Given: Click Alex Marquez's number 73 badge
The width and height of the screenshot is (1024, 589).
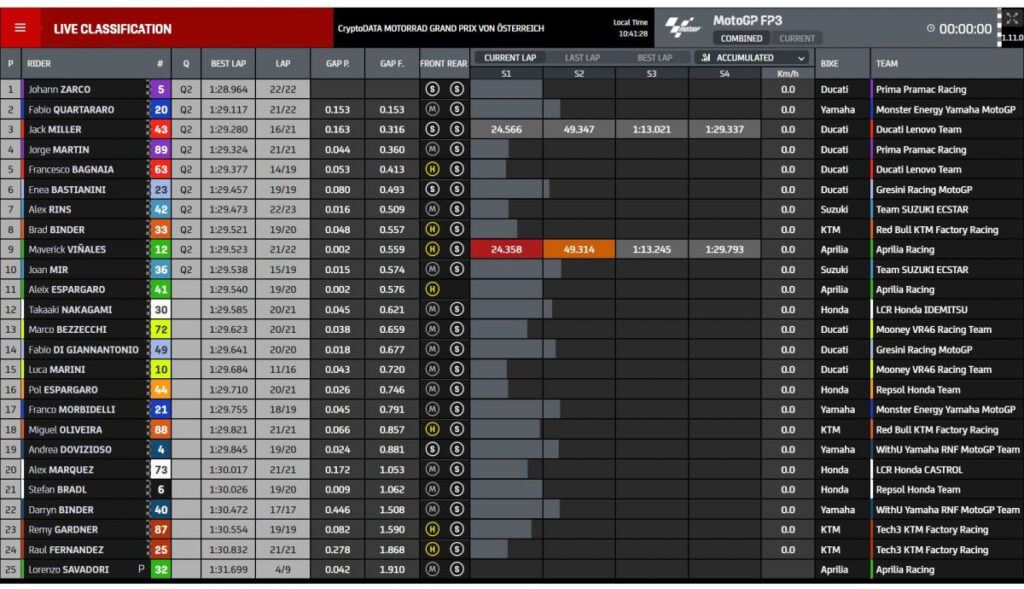Looking at the screenshot, I should click(161, 470).
